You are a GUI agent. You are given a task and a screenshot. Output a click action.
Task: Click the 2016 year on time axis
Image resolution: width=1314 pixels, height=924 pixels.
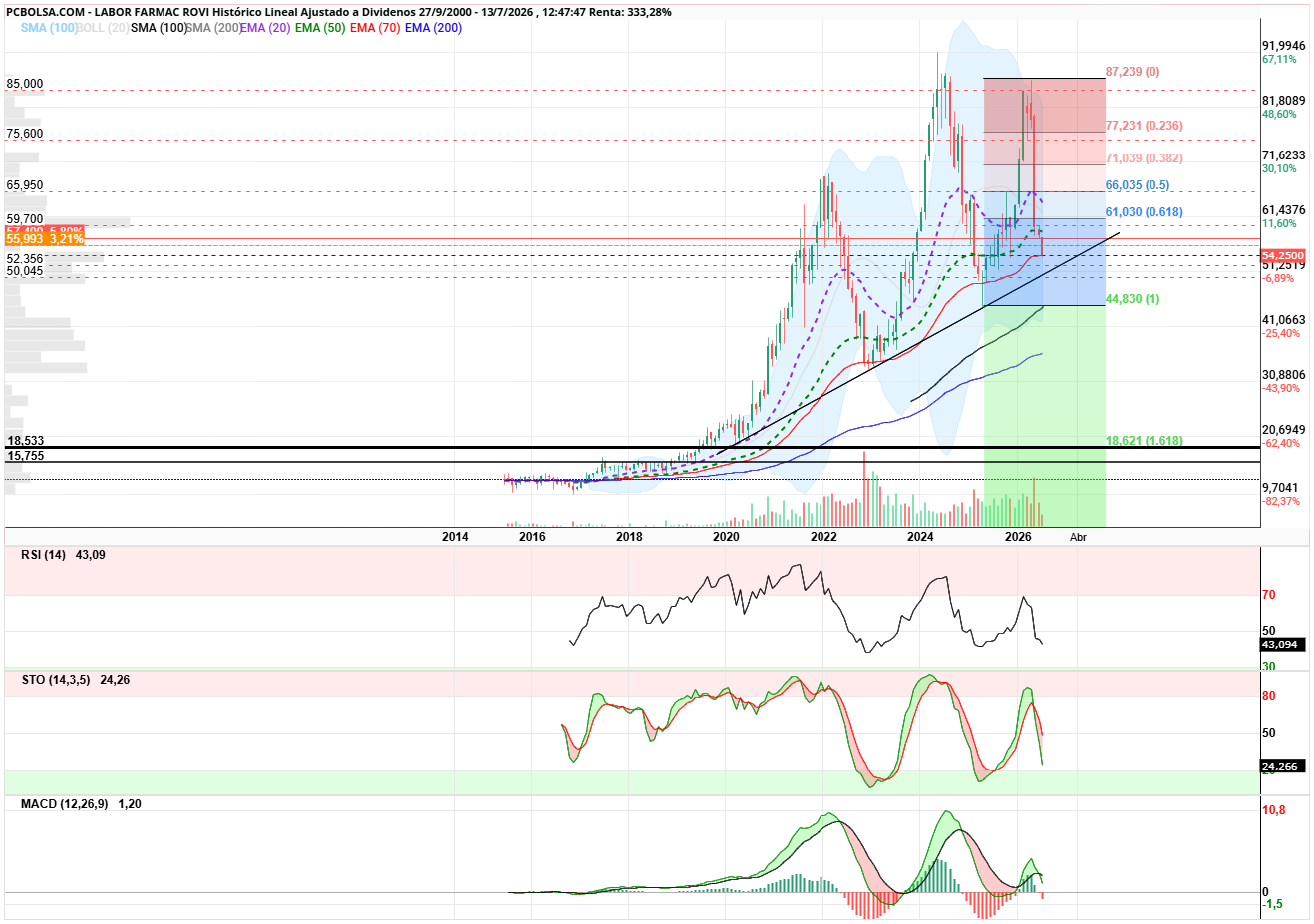pyautogui.click(x=532, y=537)
